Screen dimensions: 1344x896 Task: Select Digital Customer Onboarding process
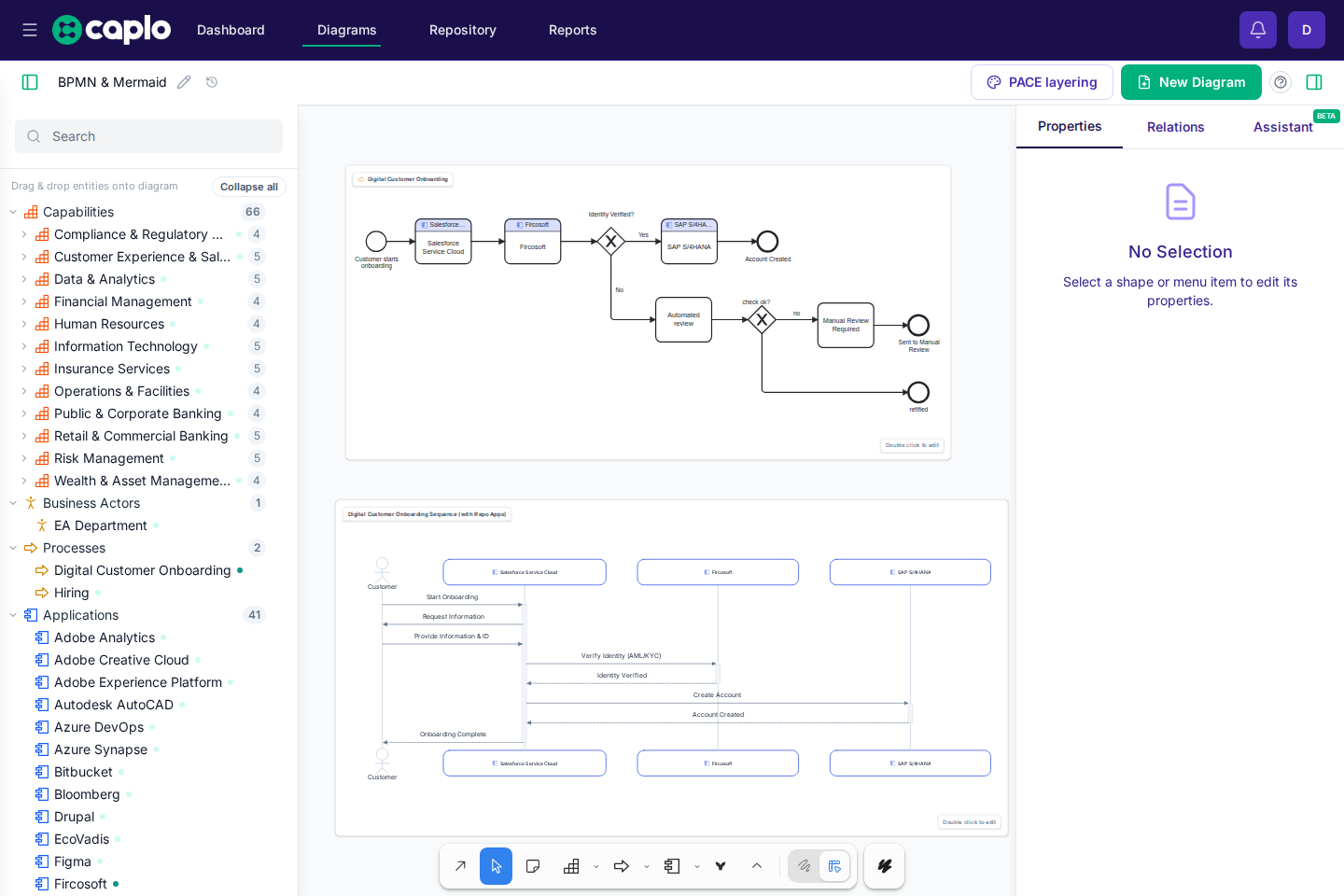click(x=142, y=570)
